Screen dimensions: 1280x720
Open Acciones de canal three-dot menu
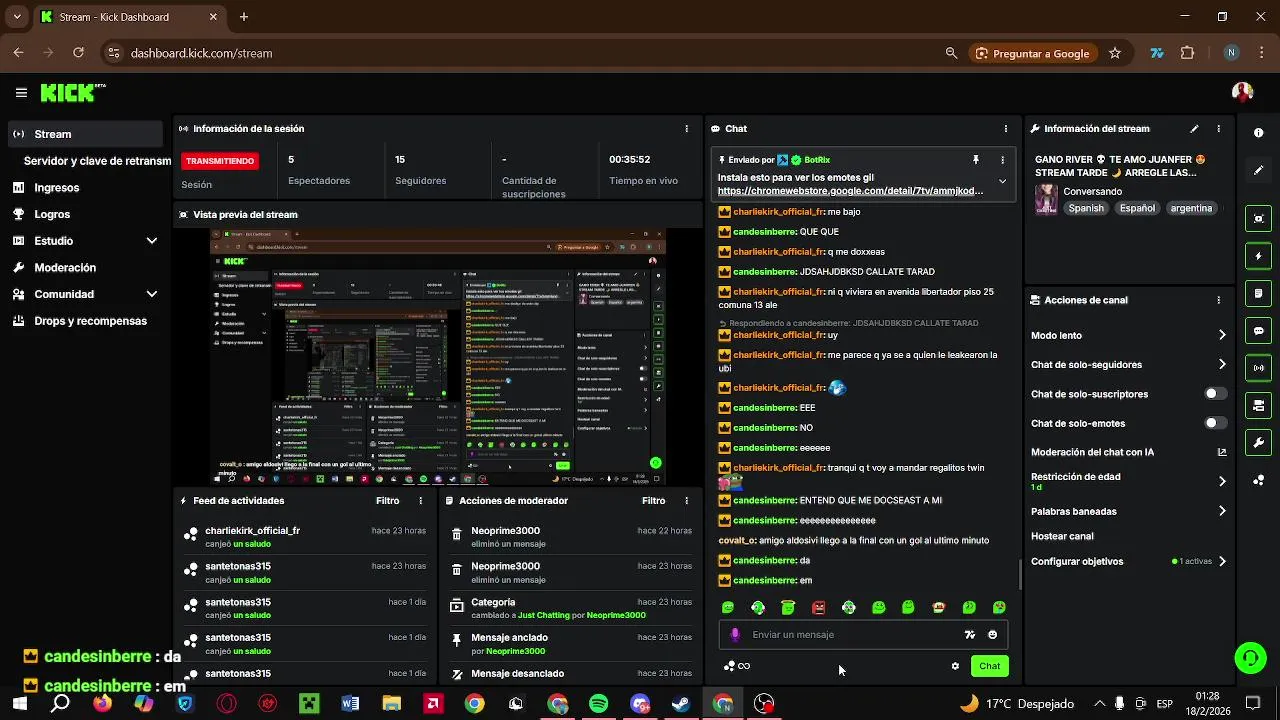(x=1218, y=300)
